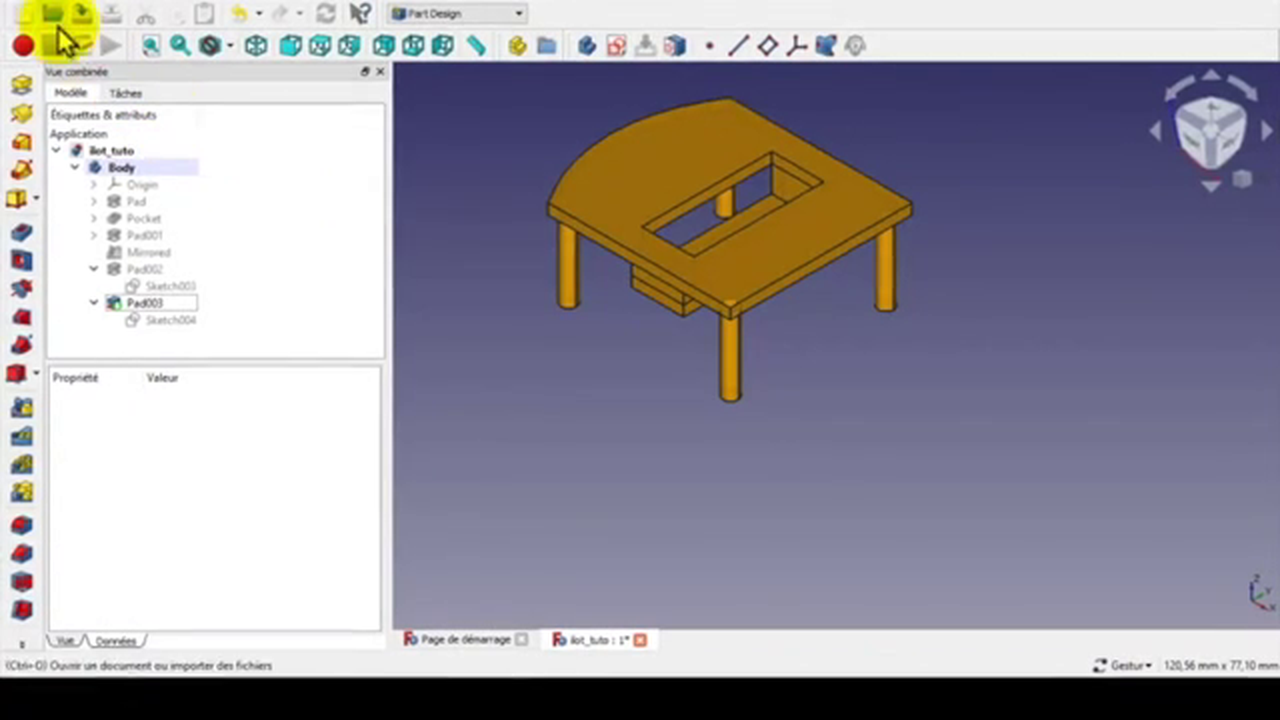Click the Refresh/recompute document icon

[326, 13]
